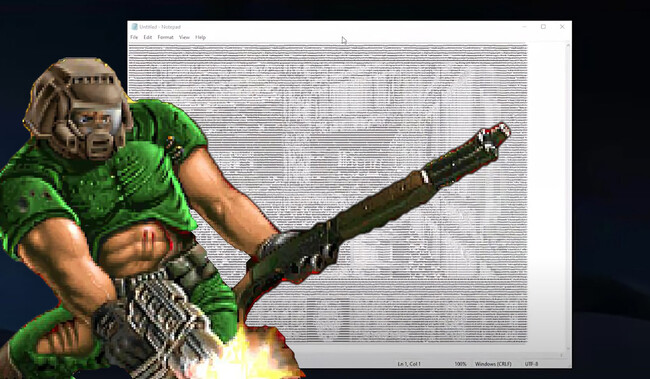Click the 'Windows (CRLF)' status entry

(x=493, y=364)
